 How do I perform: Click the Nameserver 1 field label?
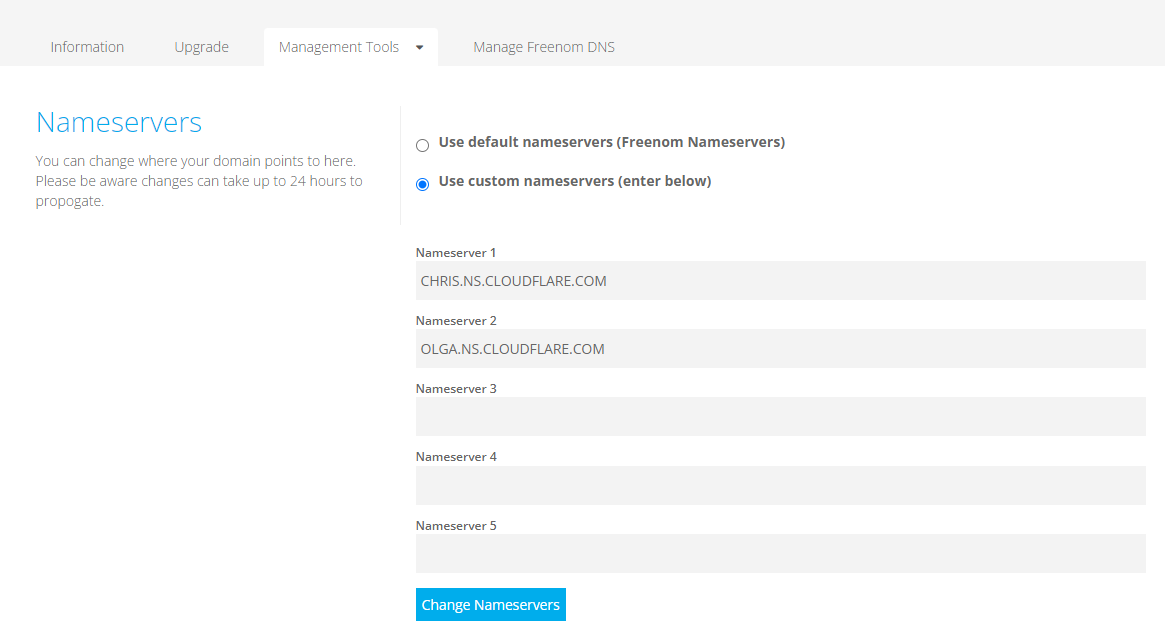coord(455,252)
